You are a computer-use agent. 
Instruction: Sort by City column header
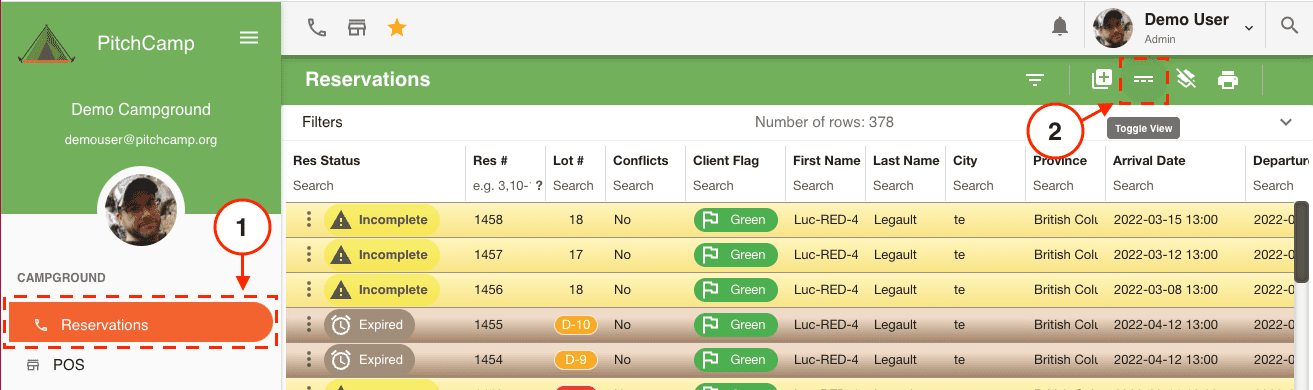tap(965, 160)
